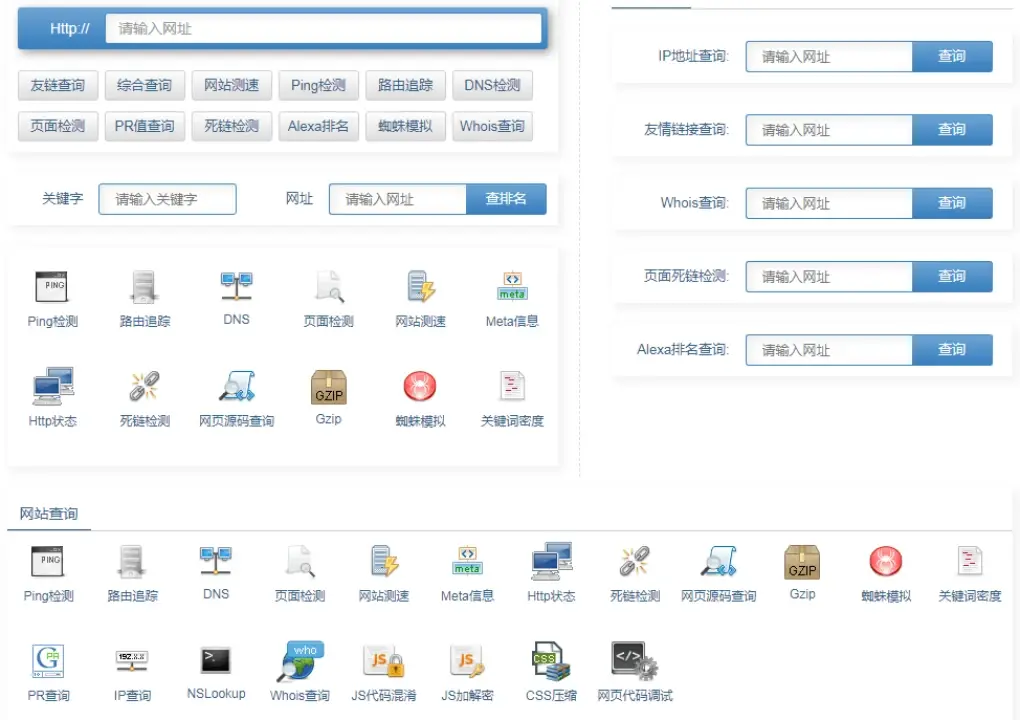Open 蜘蛛模拟 red spider icon in the upper grid
1020x720 pixels.
point(420,386)
